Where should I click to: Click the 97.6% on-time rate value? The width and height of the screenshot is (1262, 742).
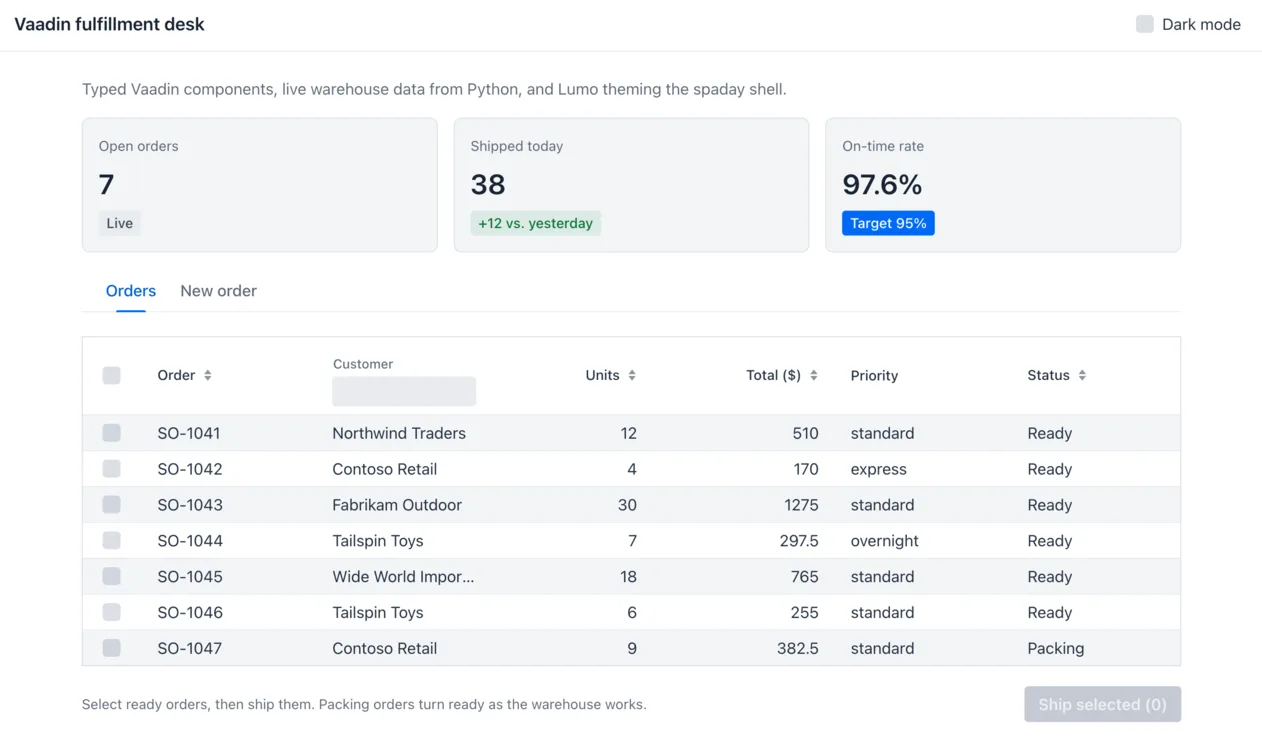[882, 184]
